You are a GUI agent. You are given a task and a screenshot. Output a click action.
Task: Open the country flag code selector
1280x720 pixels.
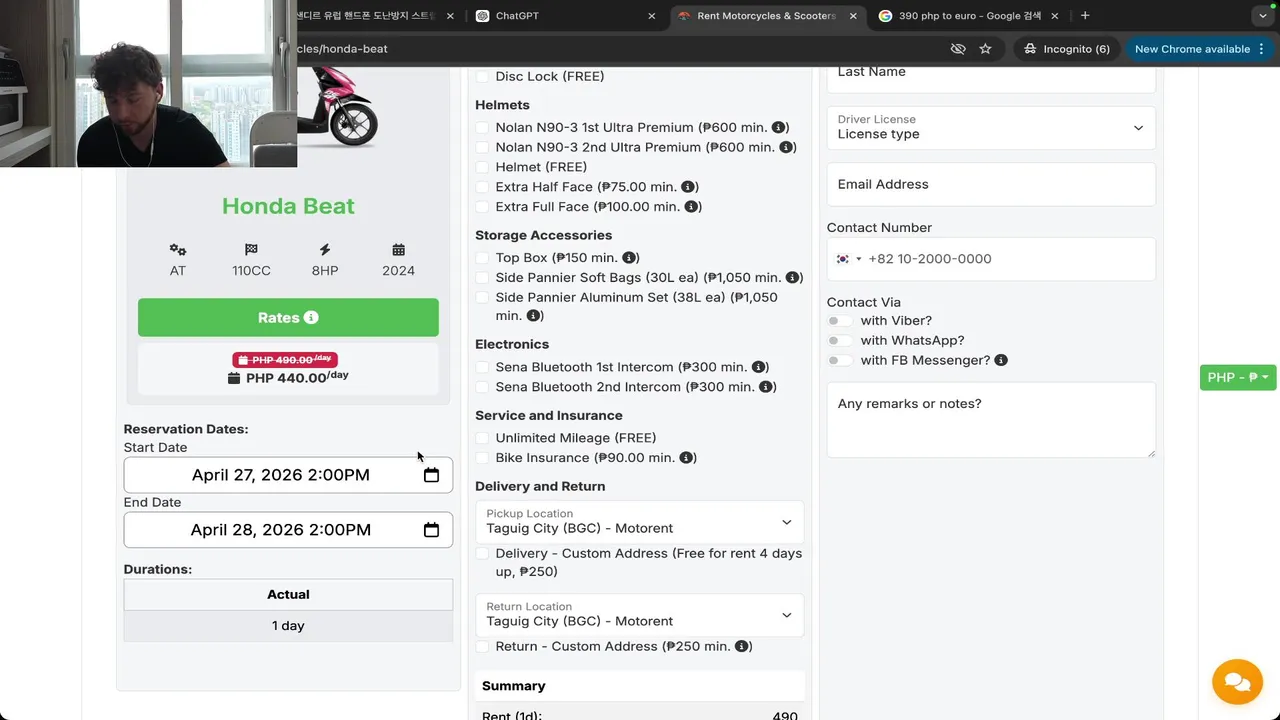[848, 259]
